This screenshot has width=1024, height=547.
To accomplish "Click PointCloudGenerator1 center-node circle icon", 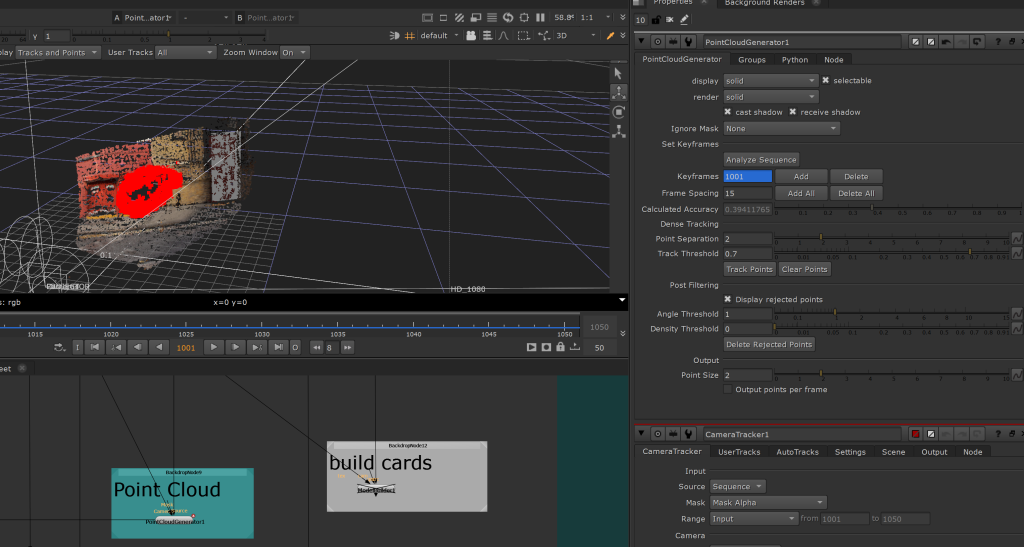I will coord(658,42).
